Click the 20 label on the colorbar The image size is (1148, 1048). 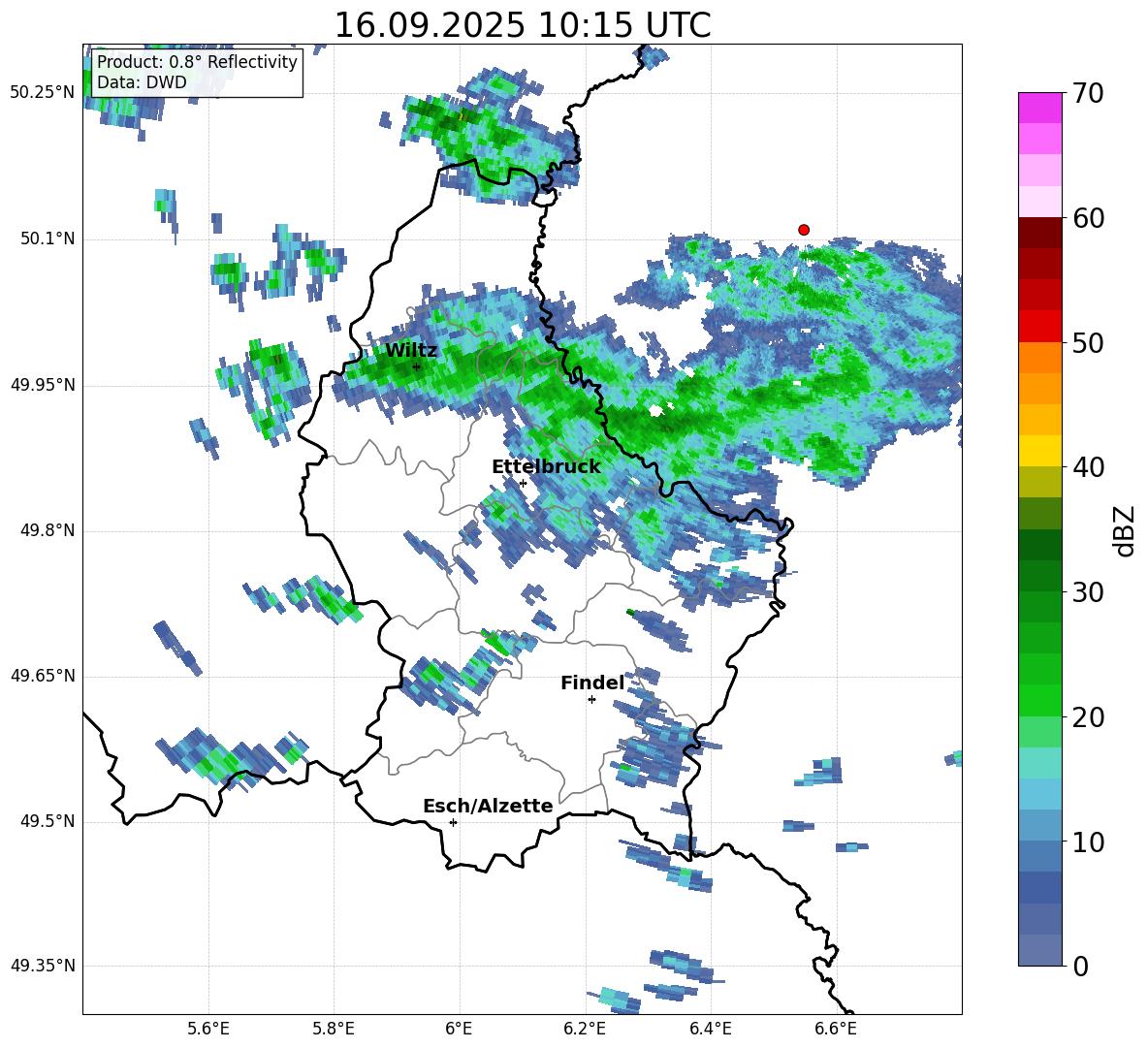coord(1087,717)
